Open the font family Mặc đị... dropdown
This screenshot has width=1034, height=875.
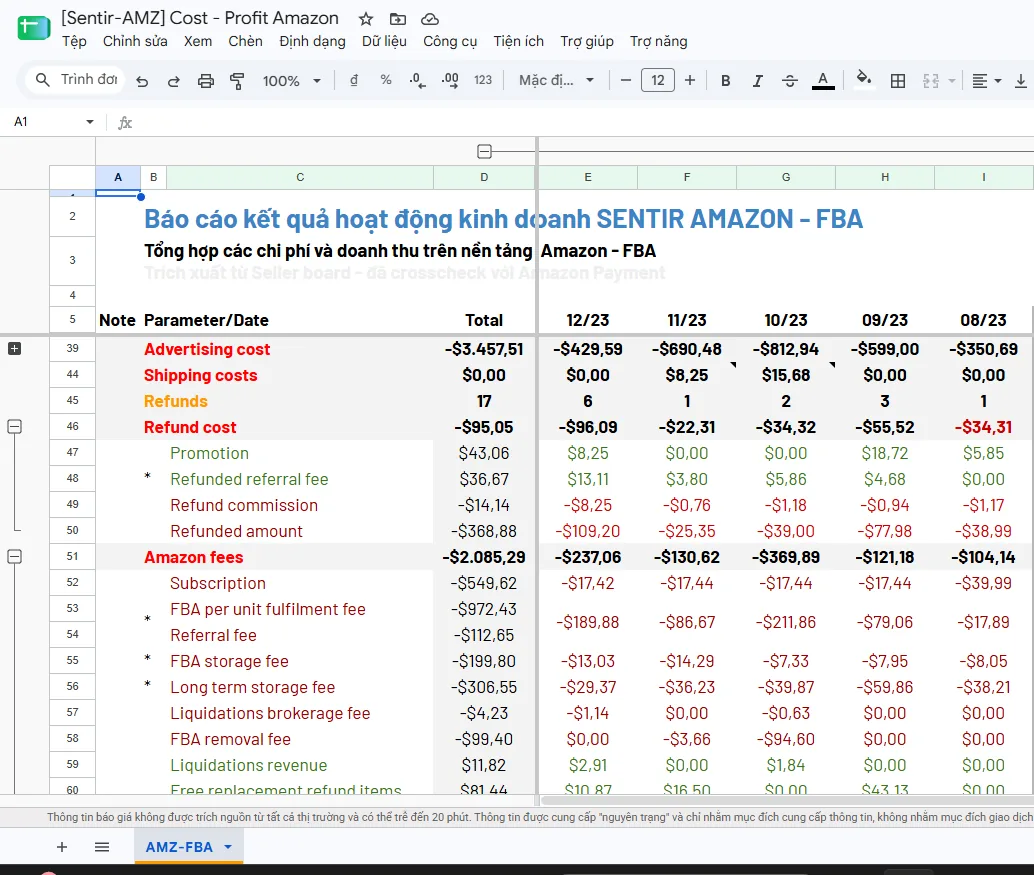pos(556,80)
